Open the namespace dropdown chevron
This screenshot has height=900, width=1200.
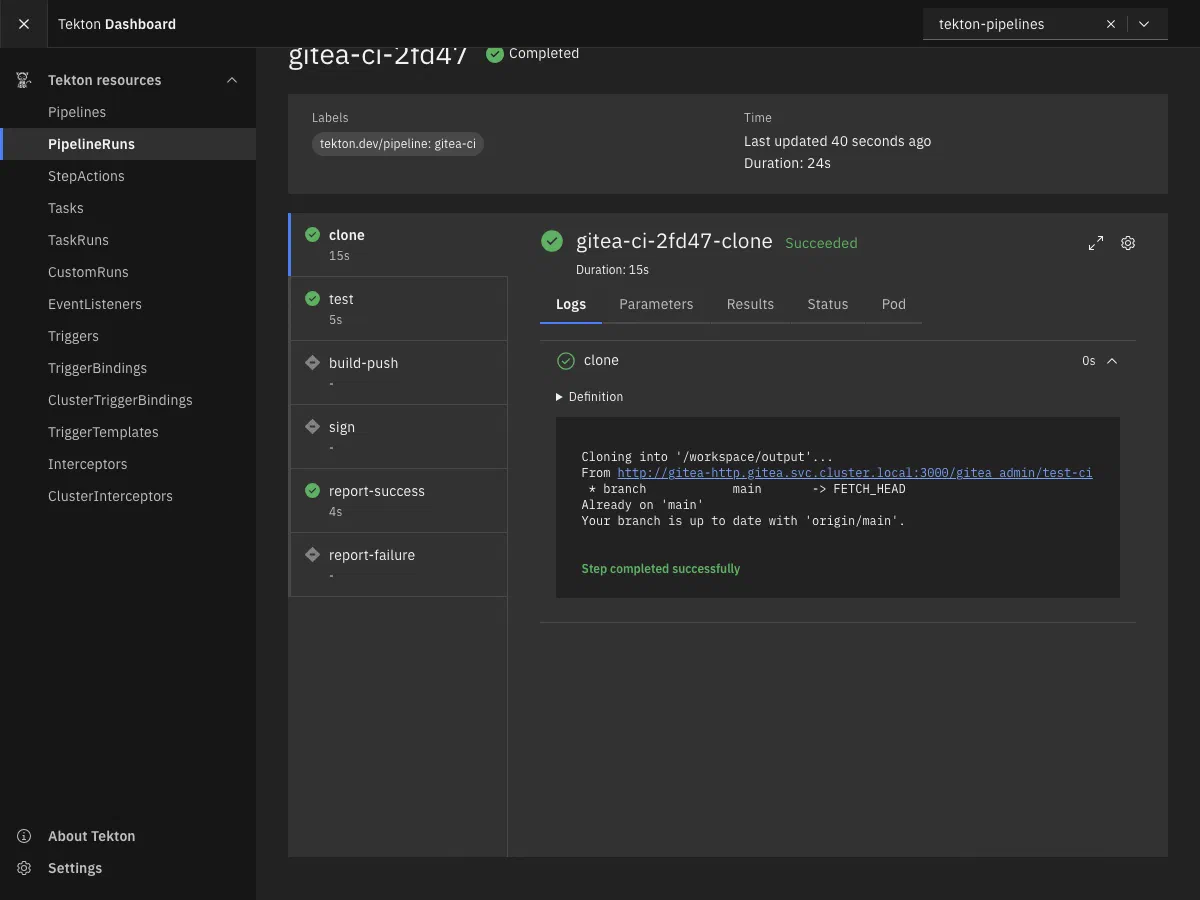tap(1144, 24)
